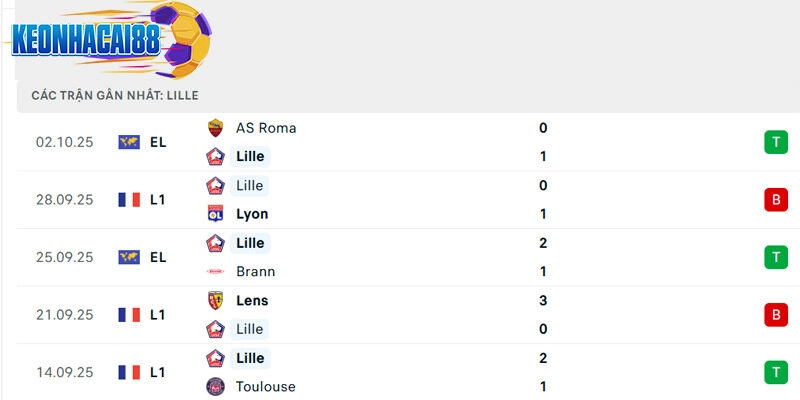Image resolution: width=800 pixels, height=400 pixels.
Task: Click the red B badge for the Lyon match
Action: point(775,200)
